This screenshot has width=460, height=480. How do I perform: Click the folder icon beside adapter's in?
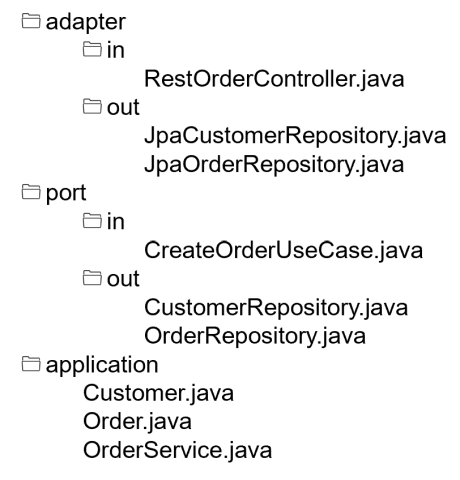tap(92, 49)
